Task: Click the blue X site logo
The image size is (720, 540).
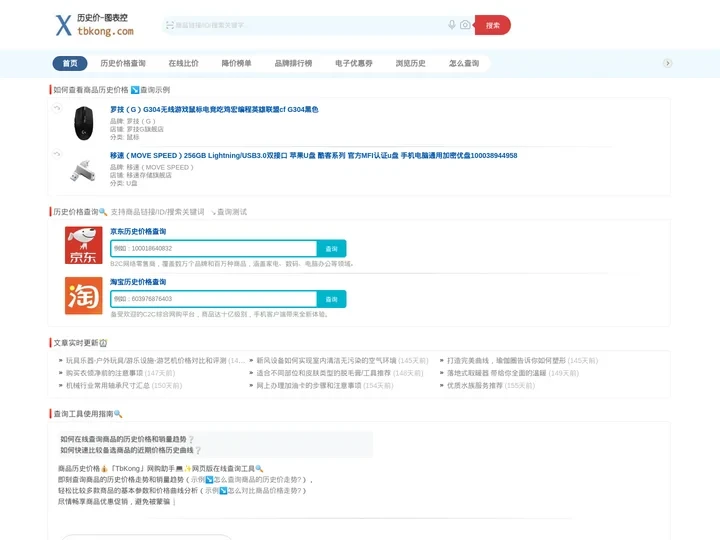Action: point(64,25)
